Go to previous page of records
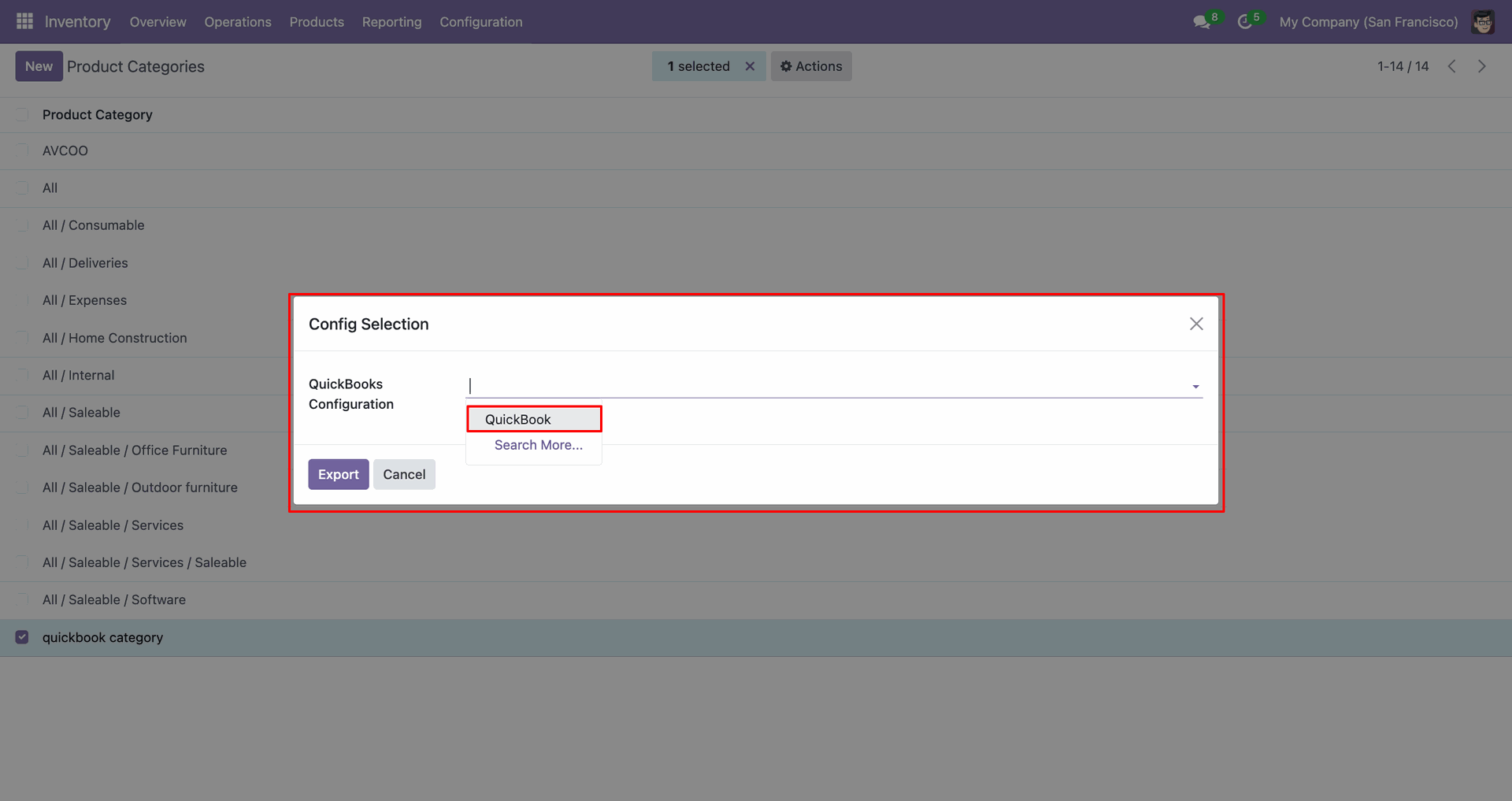This screenshot has height=801, width=1512. pyautogui.click(x=1451, y=66)
